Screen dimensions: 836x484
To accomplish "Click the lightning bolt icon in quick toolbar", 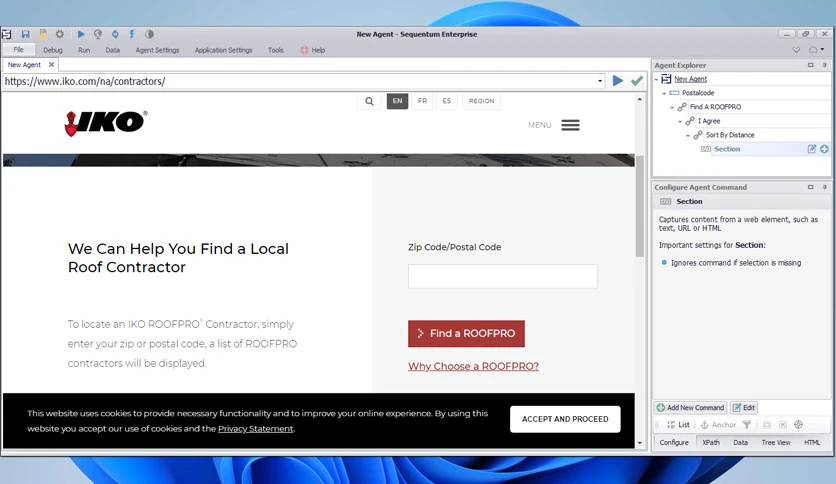I will point(132,34).
